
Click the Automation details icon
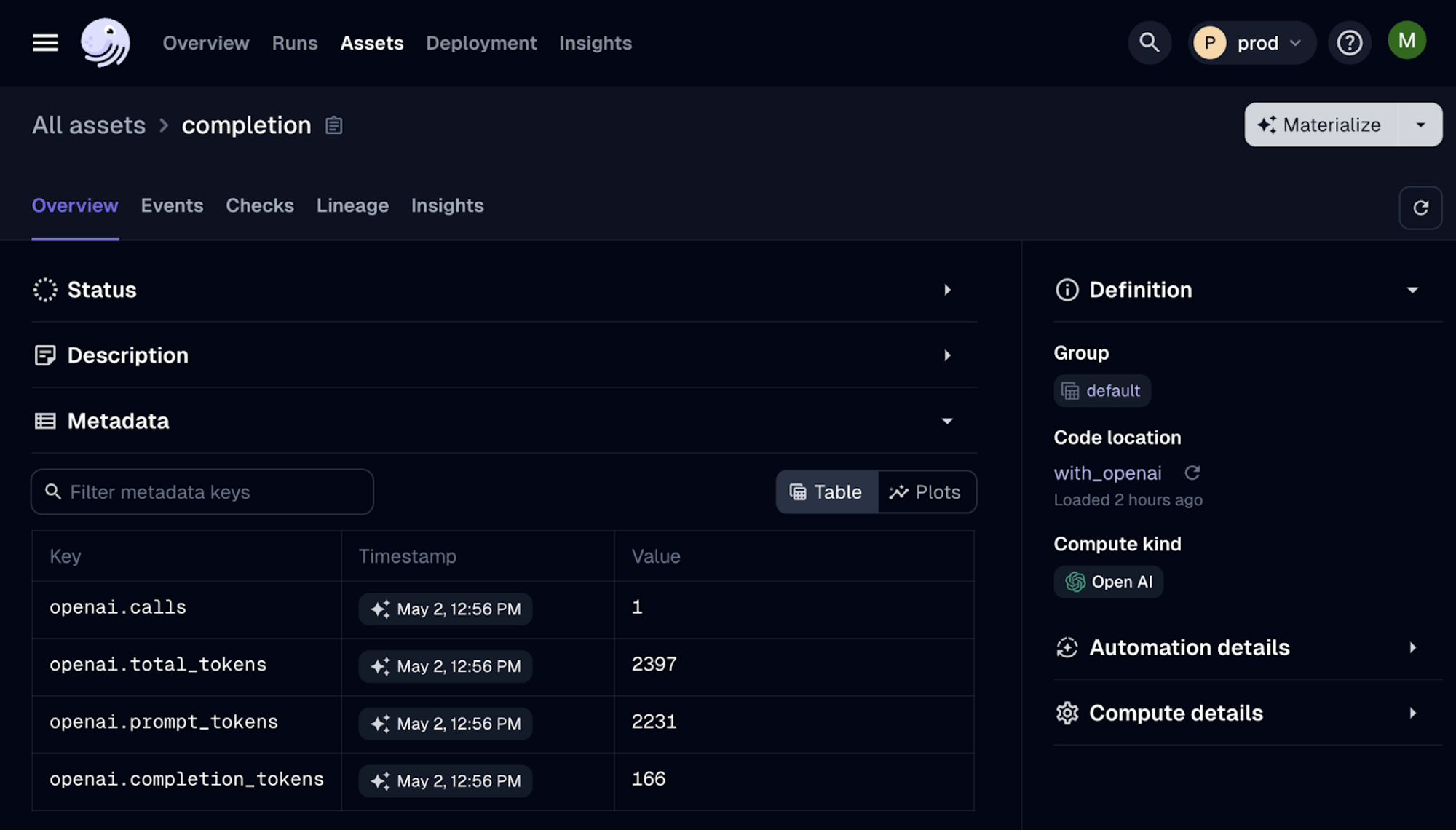(x=1067, y=647)
